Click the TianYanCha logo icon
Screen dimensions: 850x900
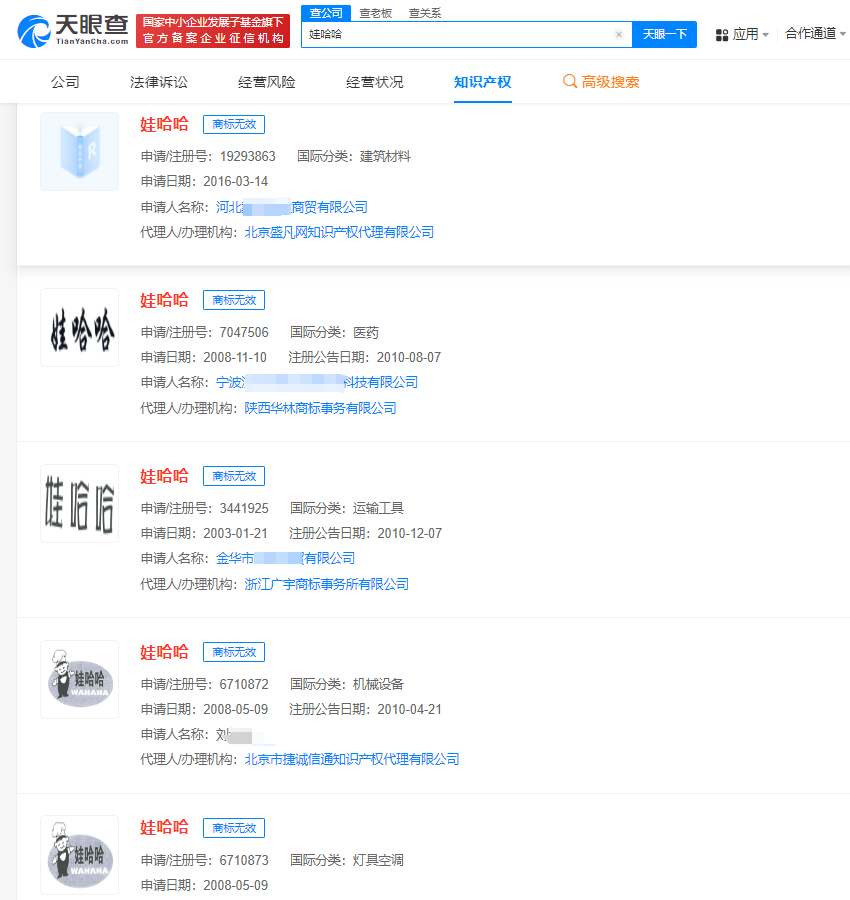pos(32,30)
